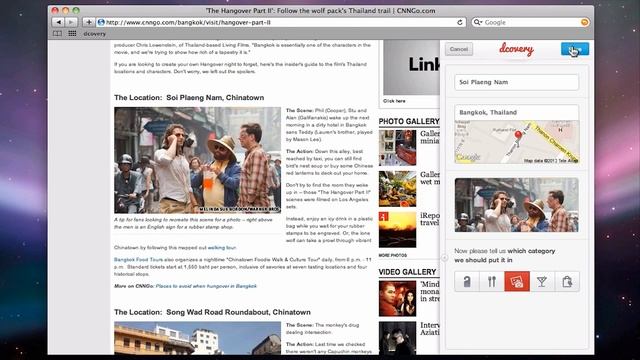Screen dimensions: 640x360
Task: Add bookmark with the plus button
Action: 89,22
